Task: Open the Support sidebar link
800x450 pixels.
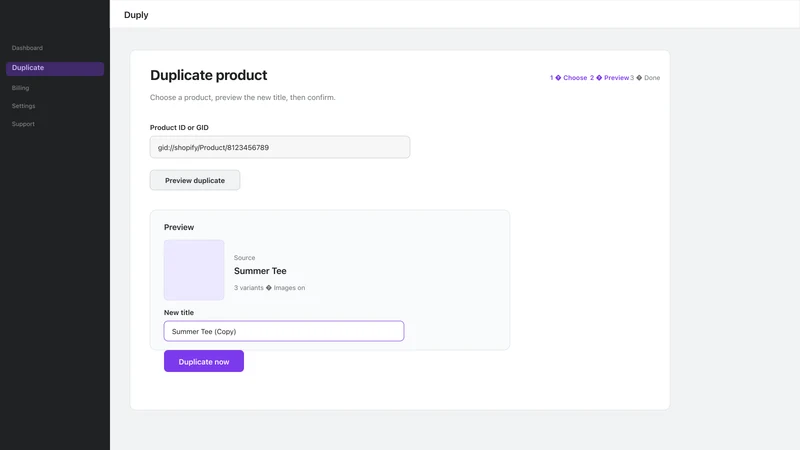Action: click(x=23, y=124)
